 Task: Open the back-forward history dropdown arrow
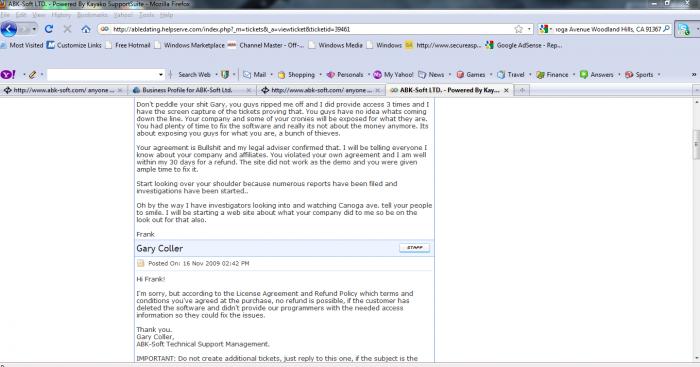[x=34, y=29]
